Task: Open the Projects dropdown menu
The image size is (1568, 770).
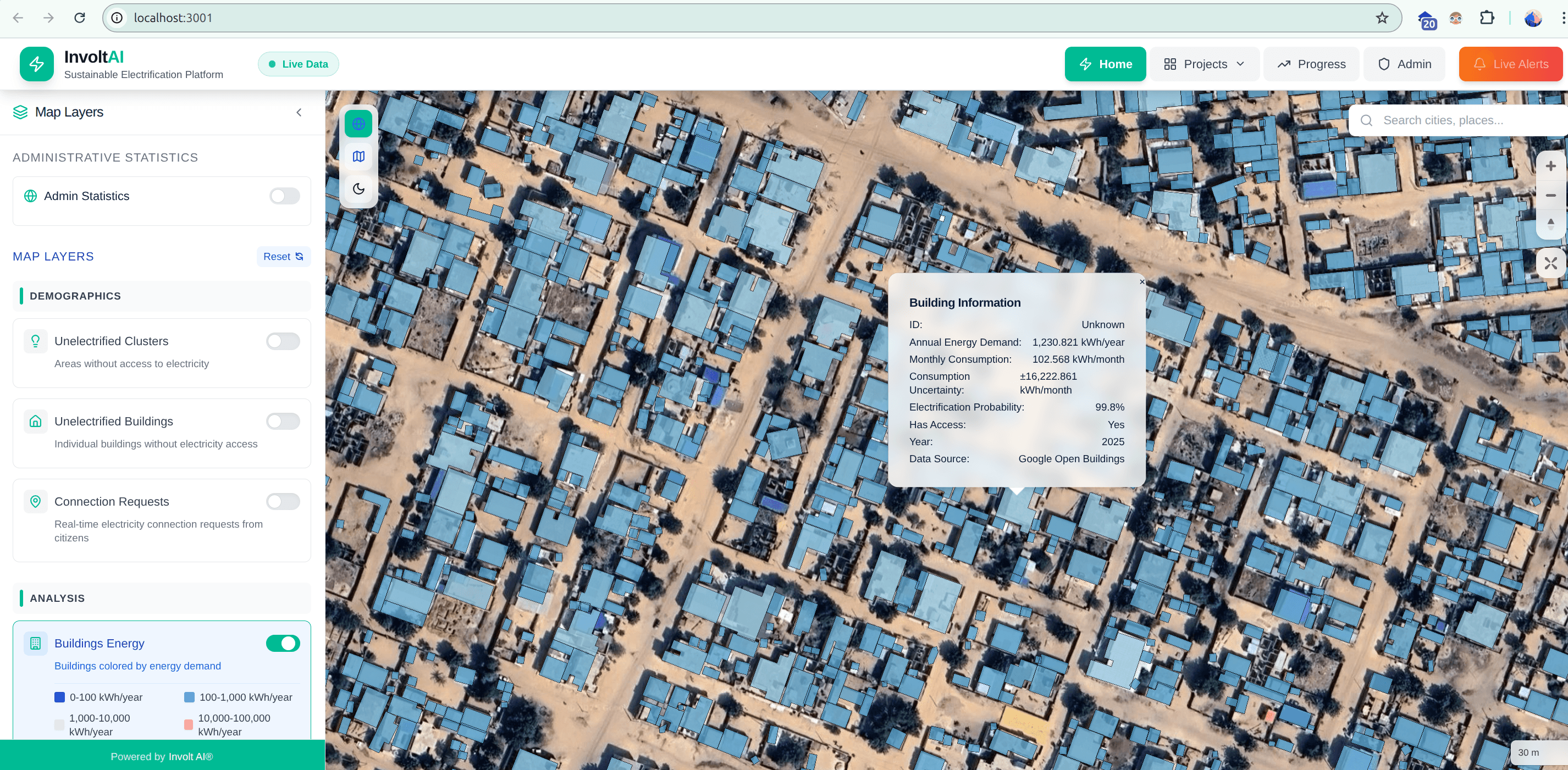Action: click(x=1204, y=64)
